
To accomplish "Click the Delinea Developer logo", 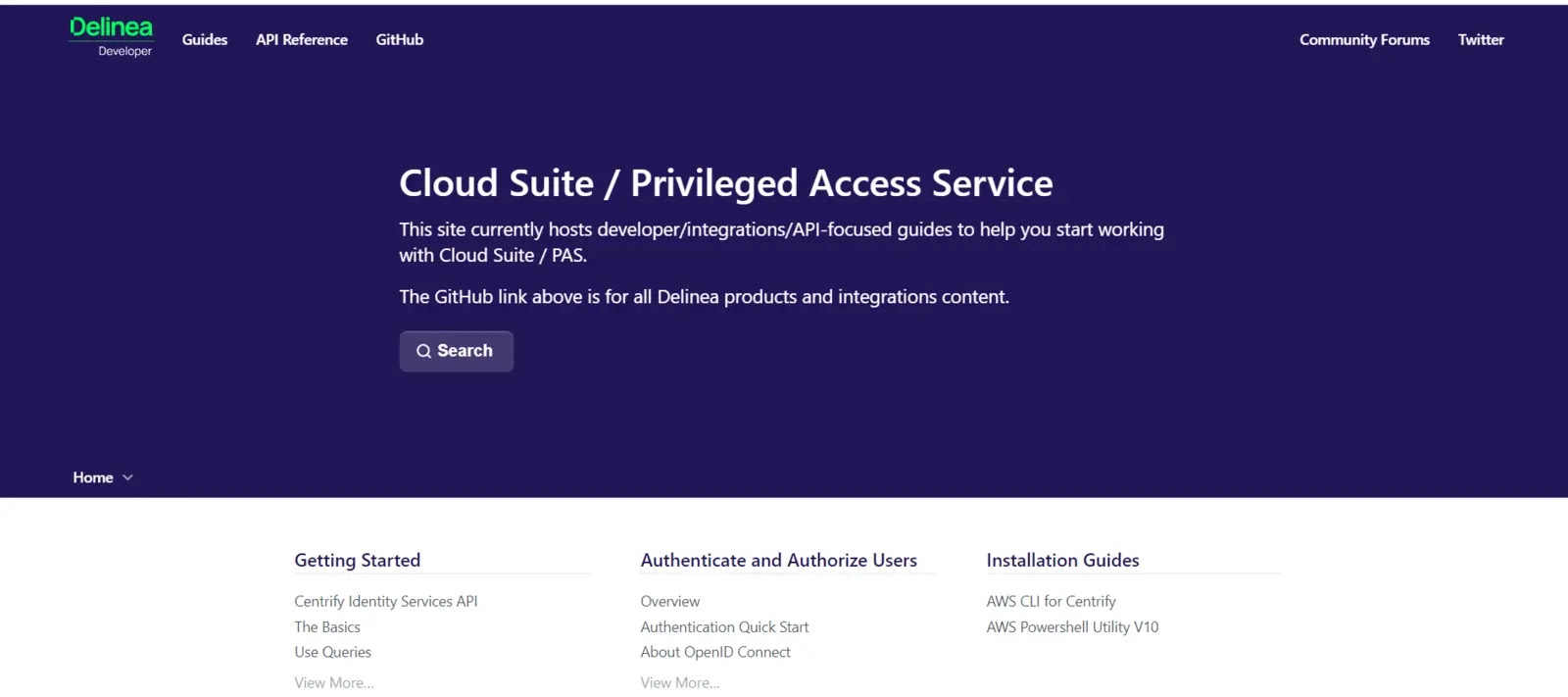I will 111,37.
